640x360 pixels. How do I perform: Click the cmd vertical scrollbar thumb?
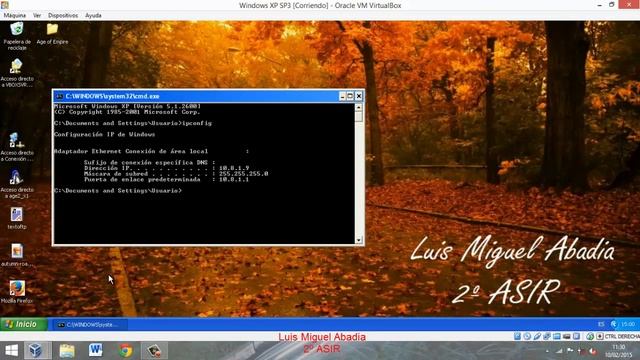[x=359, y=116]
